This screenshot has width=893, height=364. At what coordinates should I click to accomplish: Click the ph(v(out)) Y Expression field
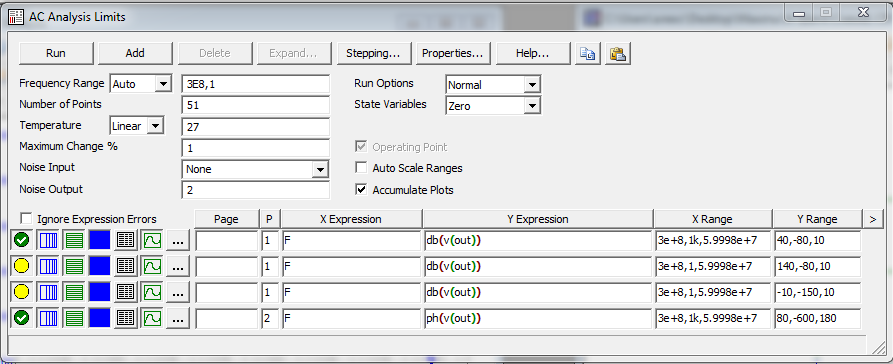pos(538,318)
